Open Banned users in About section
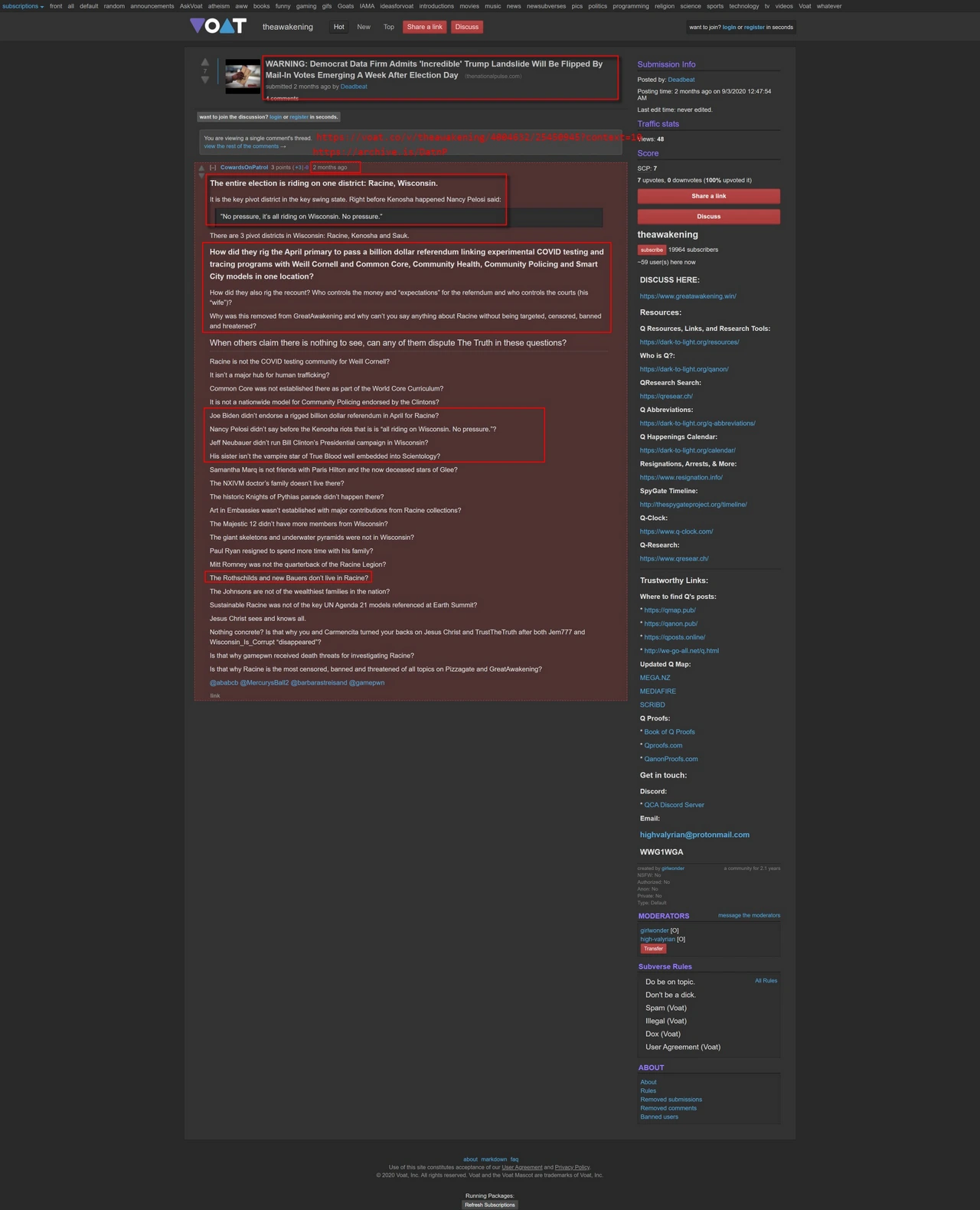The image size is (980, 1210). coord(659,1117)
